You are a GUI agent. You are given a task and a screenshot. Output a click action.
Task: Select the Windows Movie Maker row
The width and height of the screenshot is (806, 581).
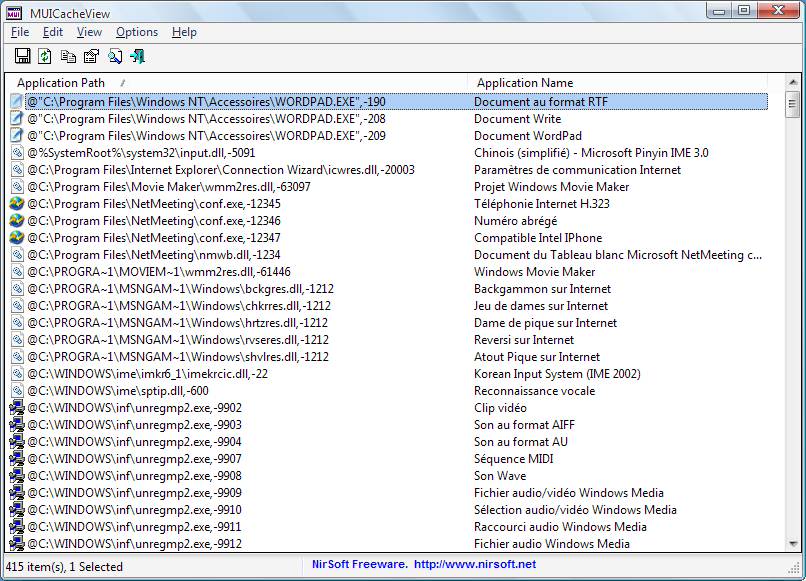(x=534, y=272)
